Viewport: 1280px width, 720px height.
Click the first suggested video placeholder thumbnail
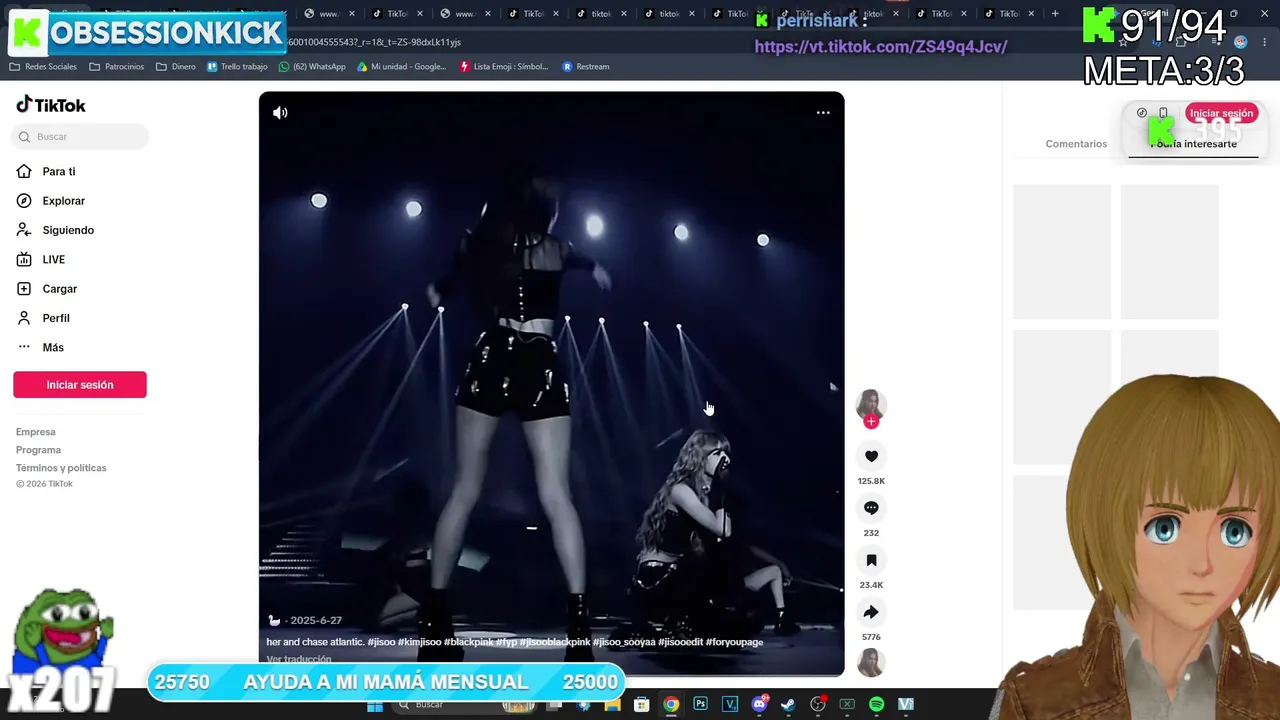pos(1062,252)
